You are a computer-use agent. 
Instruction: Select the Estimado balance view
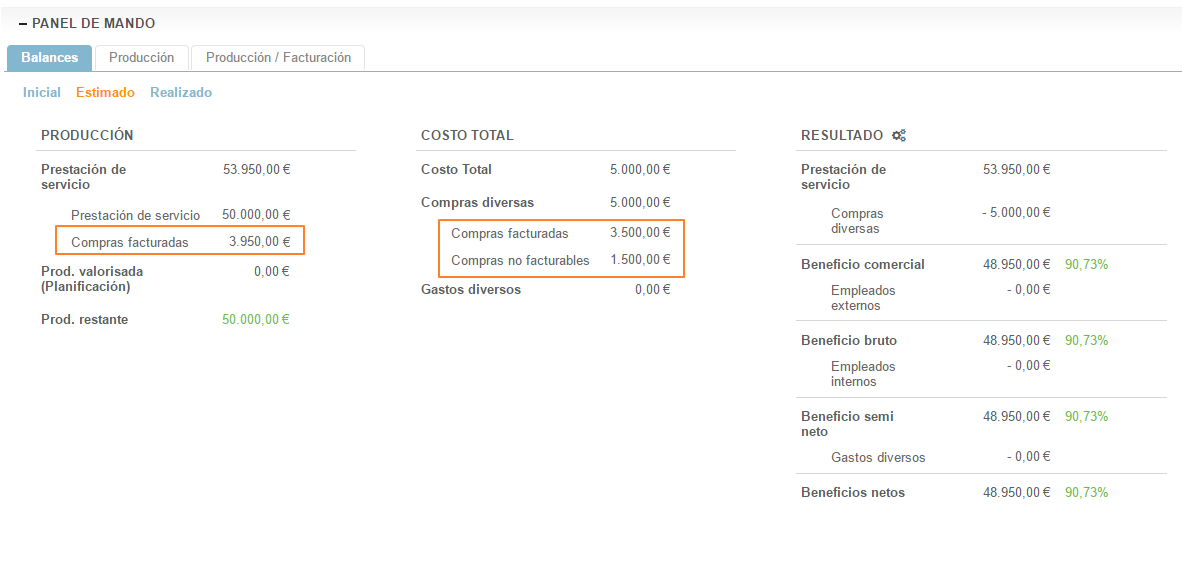point(105,93)
